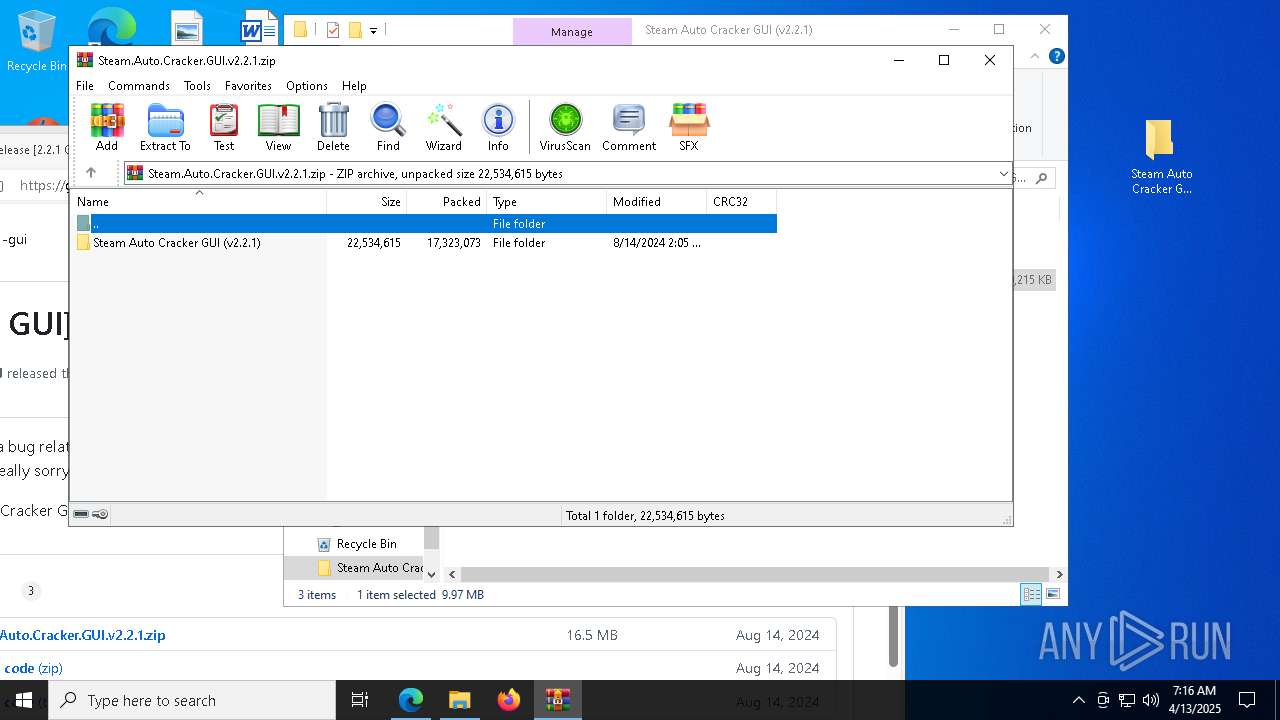Screen dimensions: 1280x720
Task: Open the Help menu
Action: coord(354,86)
